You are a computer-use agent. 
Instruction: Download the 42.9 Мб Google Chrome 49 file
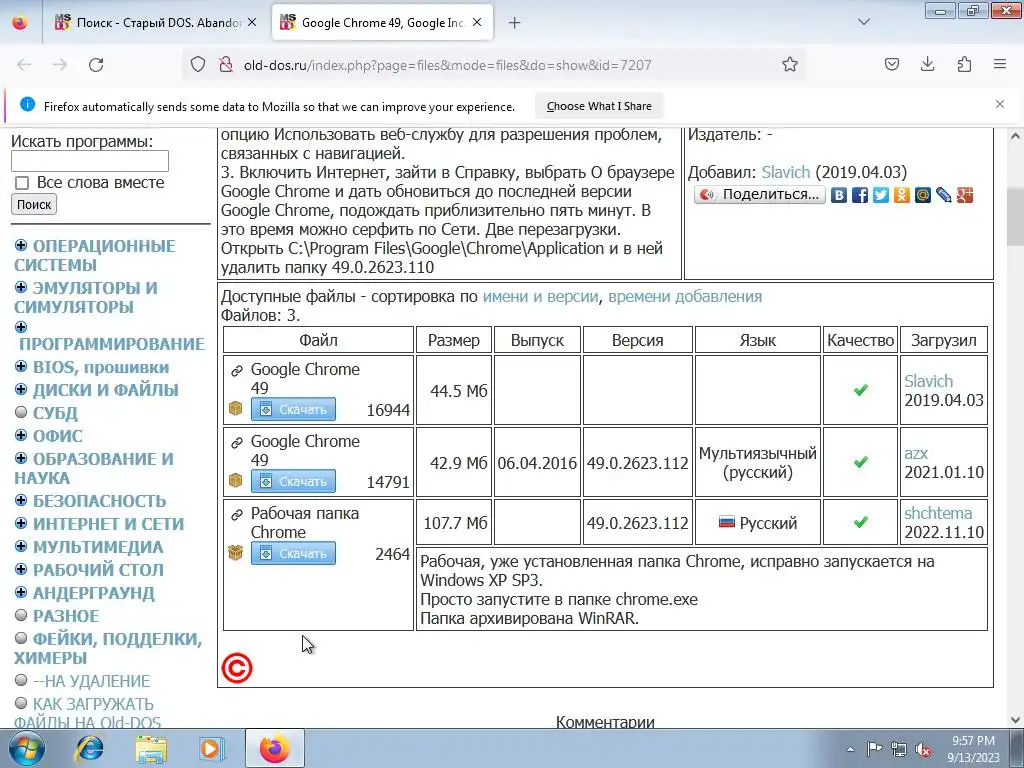(x=293, y=481)
